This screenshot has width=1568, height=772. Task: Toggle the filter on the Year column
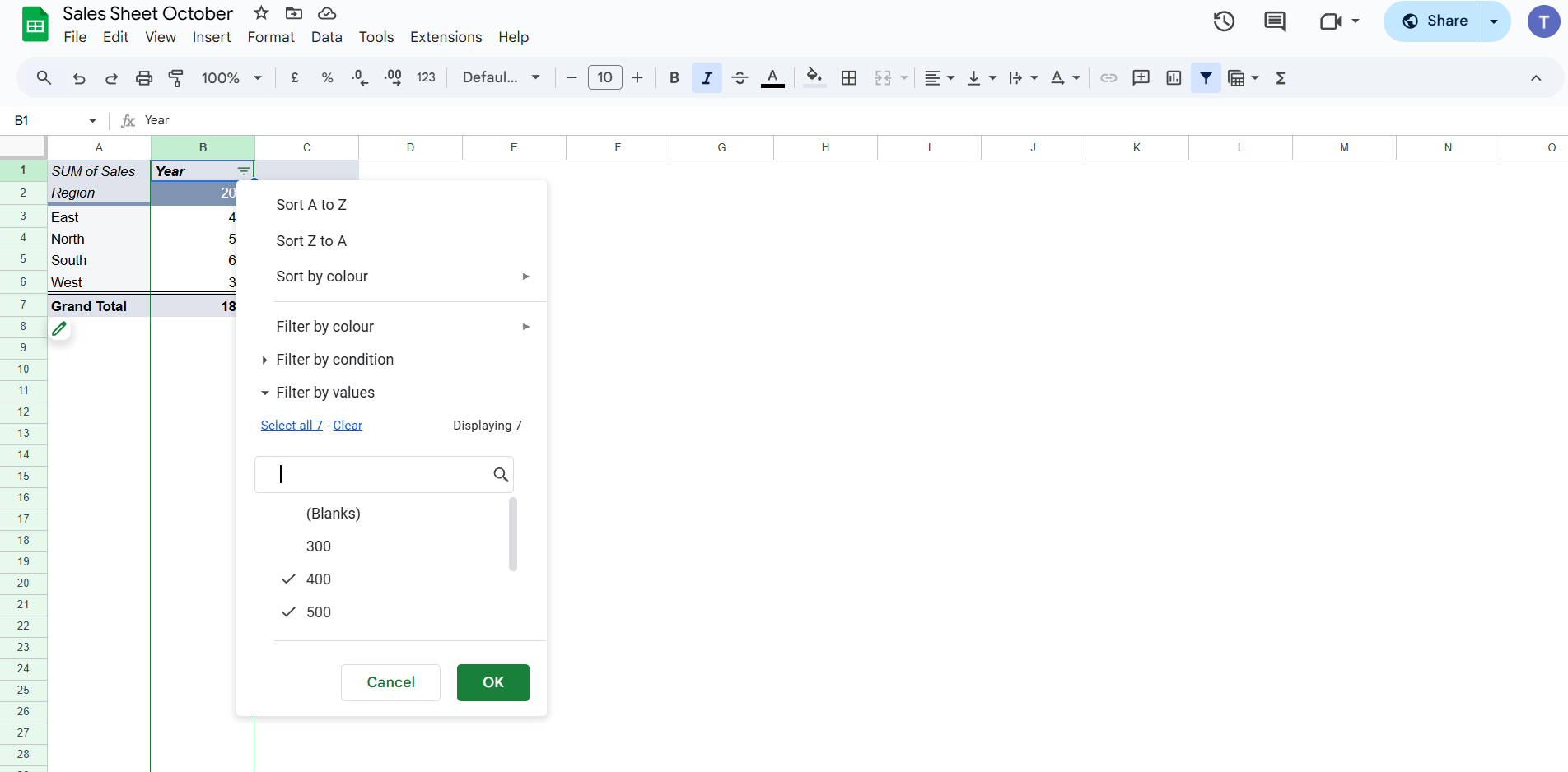244,171
